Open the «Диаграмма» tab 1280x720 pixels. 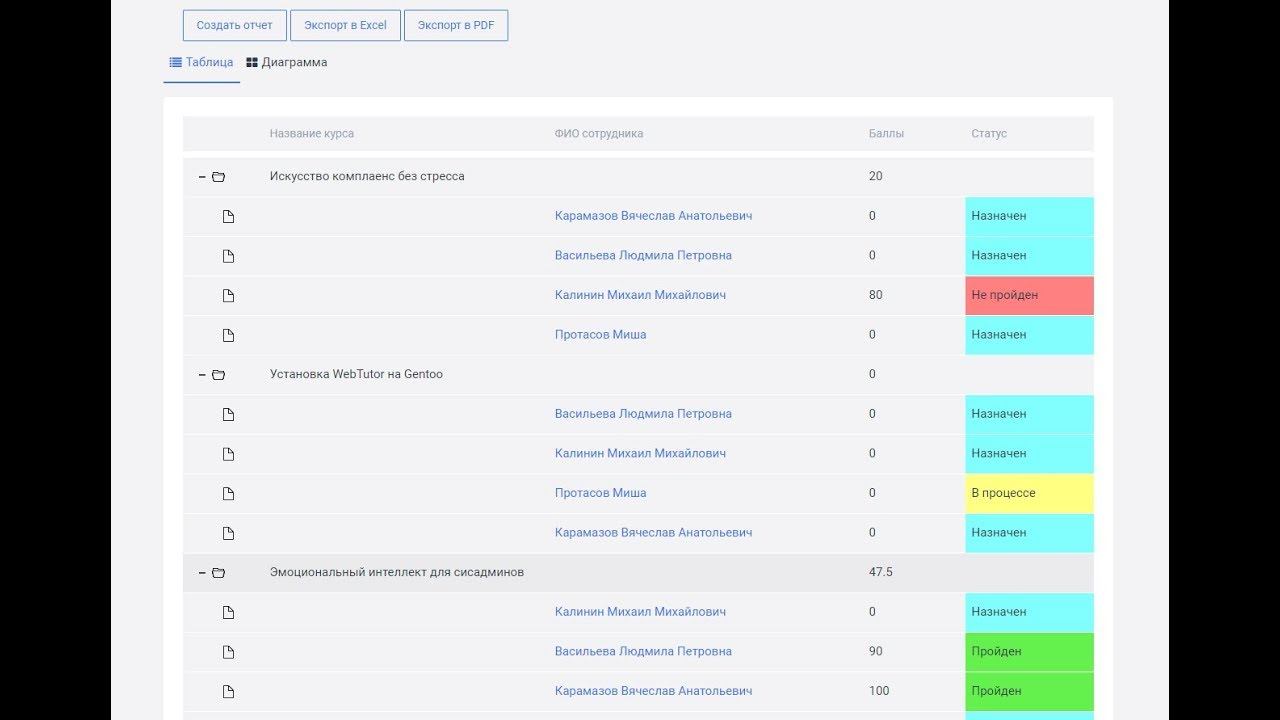287,62
